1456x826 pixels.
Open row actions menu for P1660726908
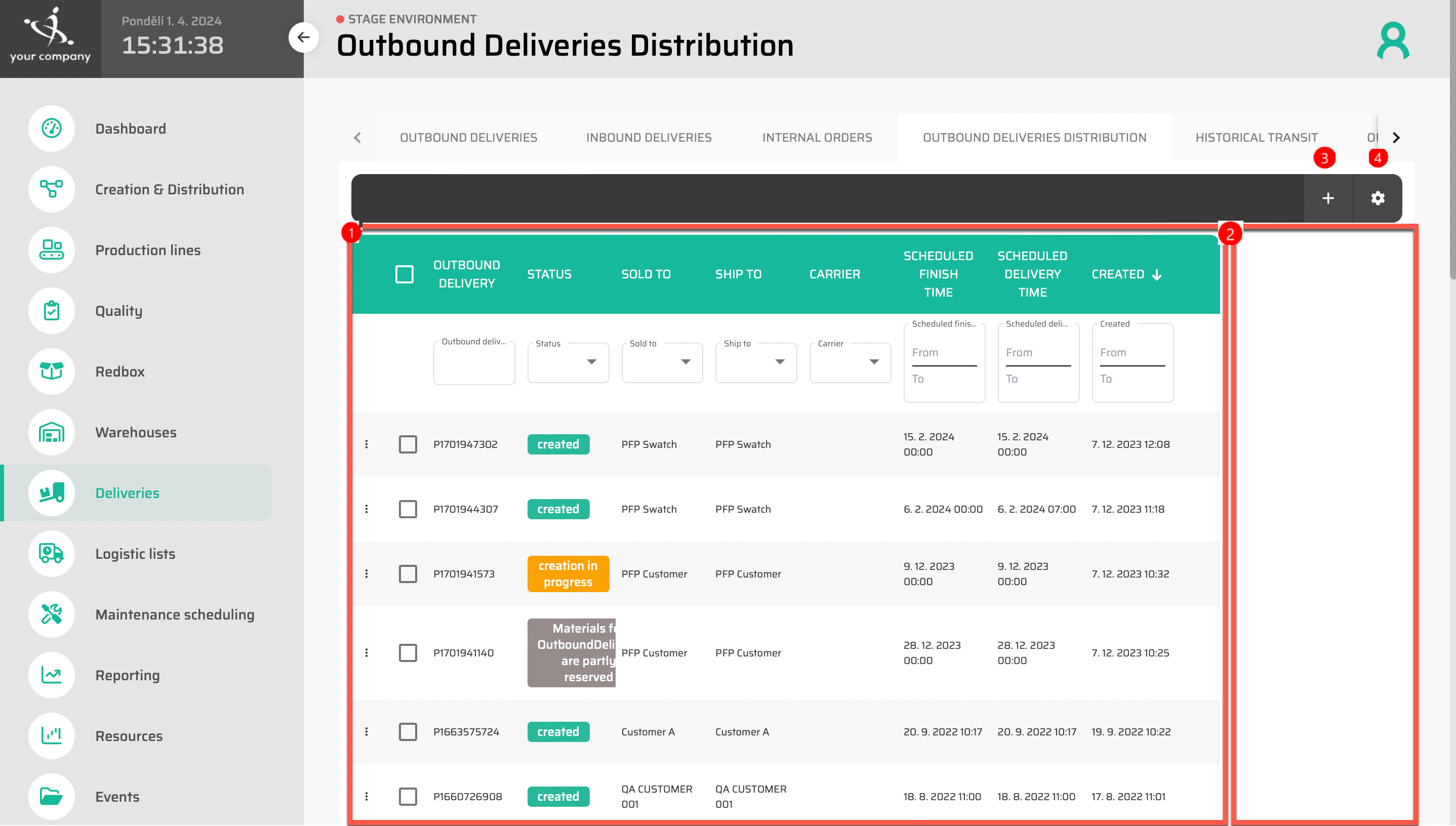[x=367, y=796]
